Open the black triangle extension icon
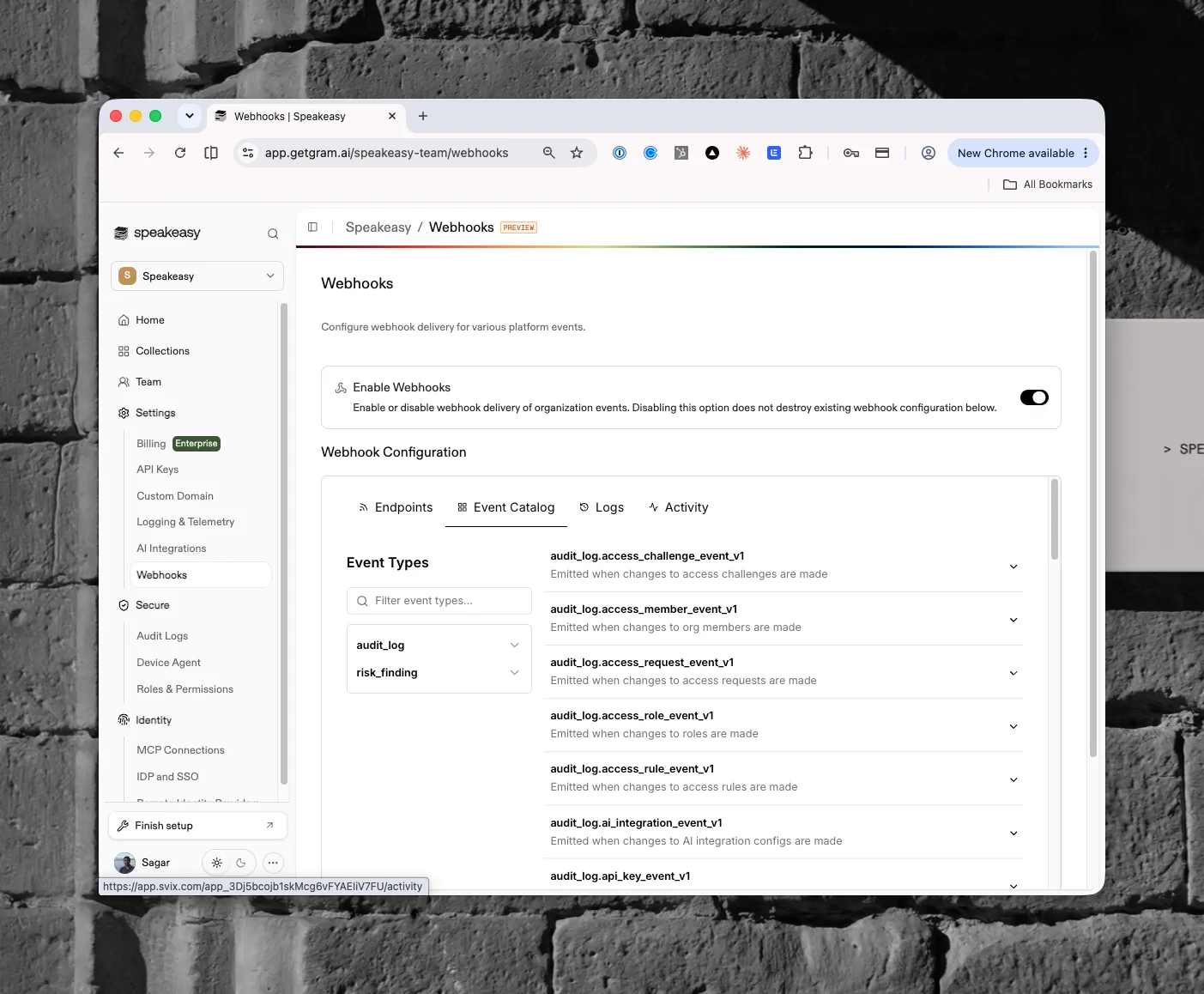 pyautogui.click(x=712, y=153)
